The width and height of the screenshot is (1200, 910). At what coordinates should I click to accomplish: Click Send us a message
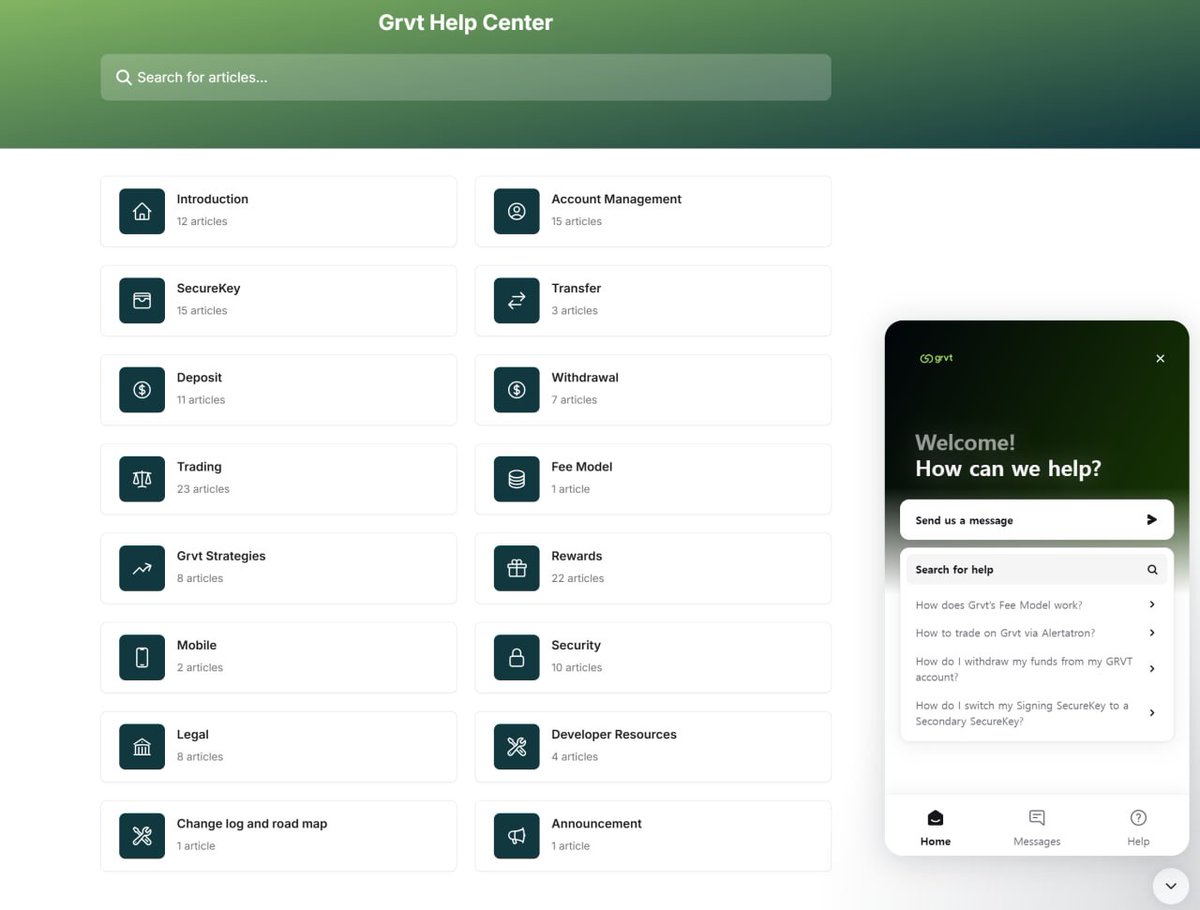pos(1036,520)
